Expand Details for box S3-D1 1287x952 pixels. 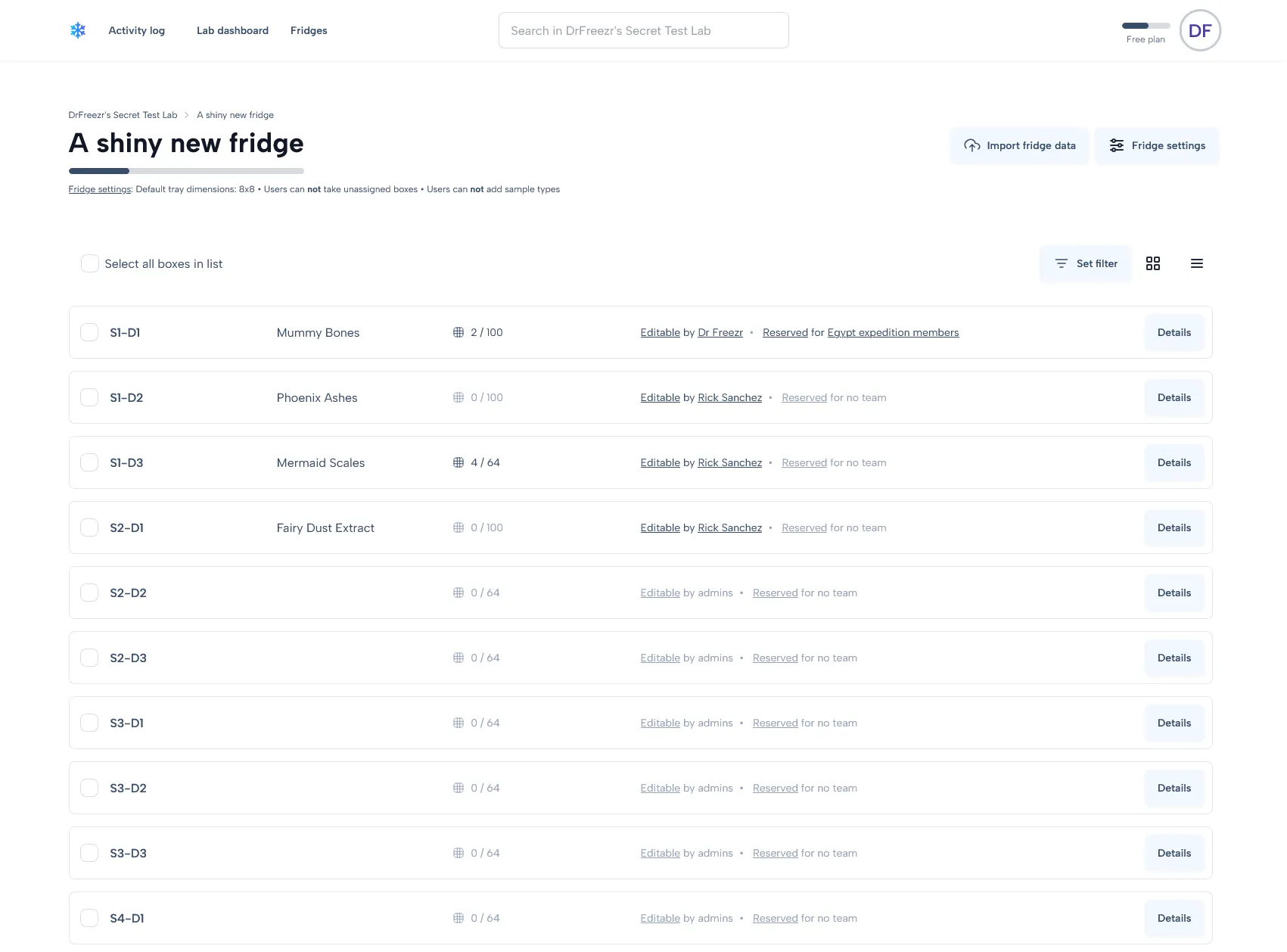(1174, 723)
